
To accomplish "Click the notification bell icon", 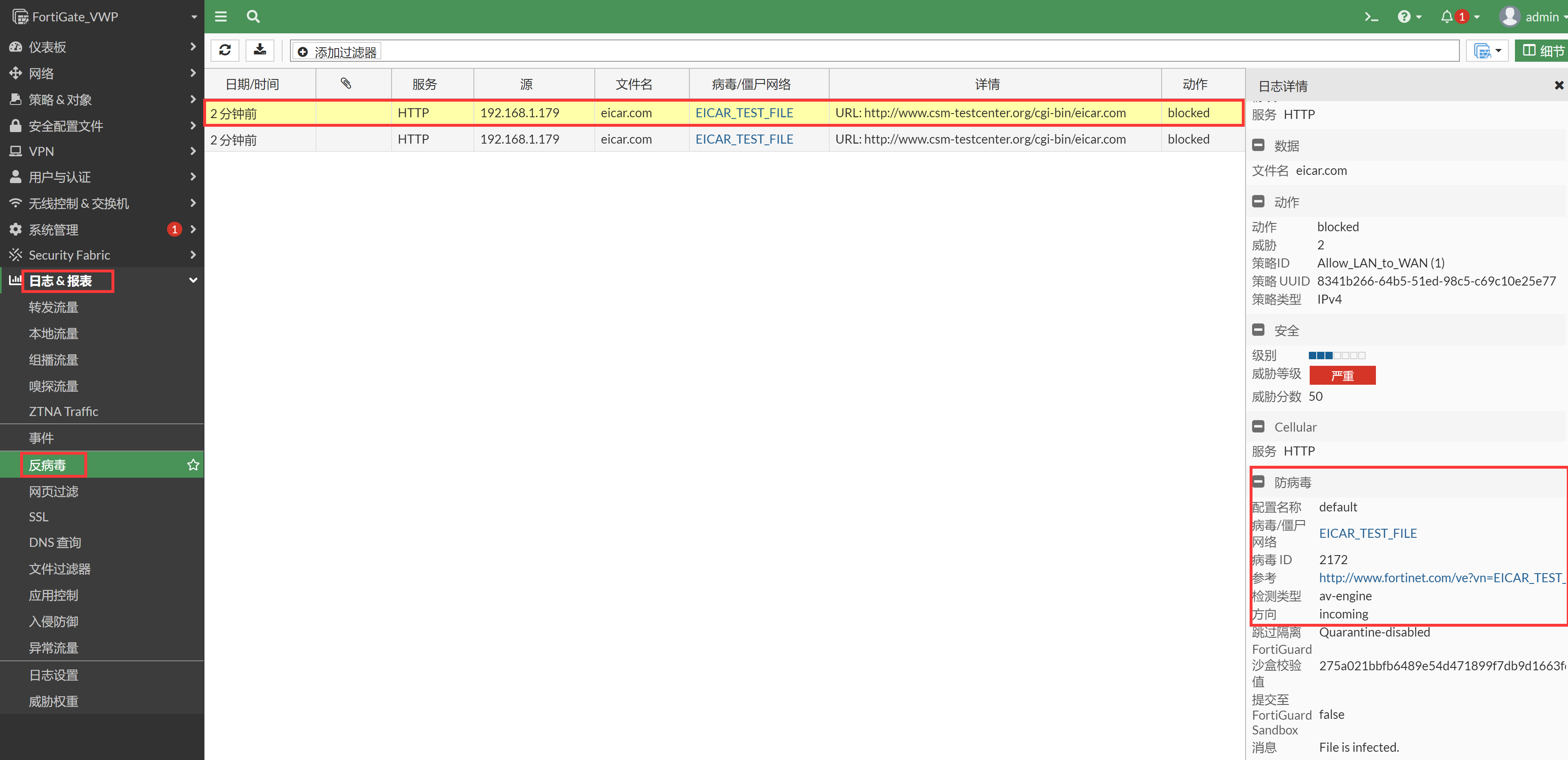I will [1447, 17].
